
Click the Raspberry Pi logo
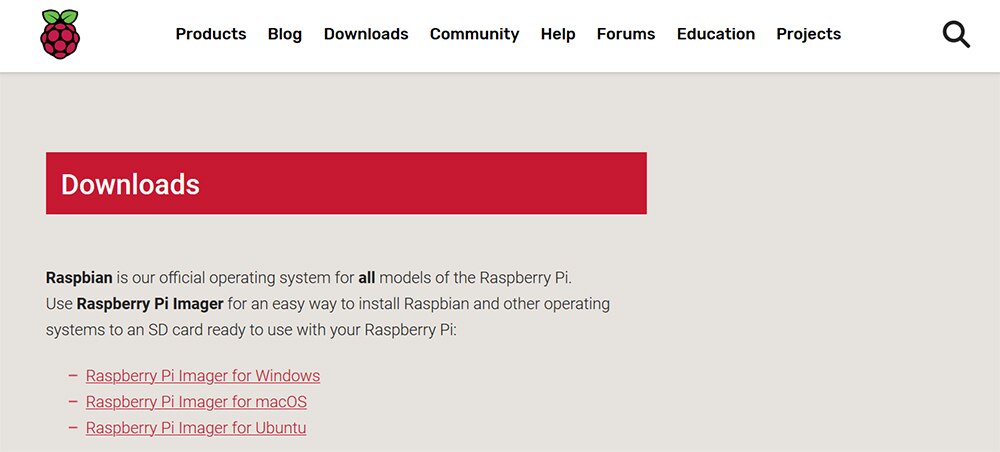pyautogui.click(x=60, y=34)
